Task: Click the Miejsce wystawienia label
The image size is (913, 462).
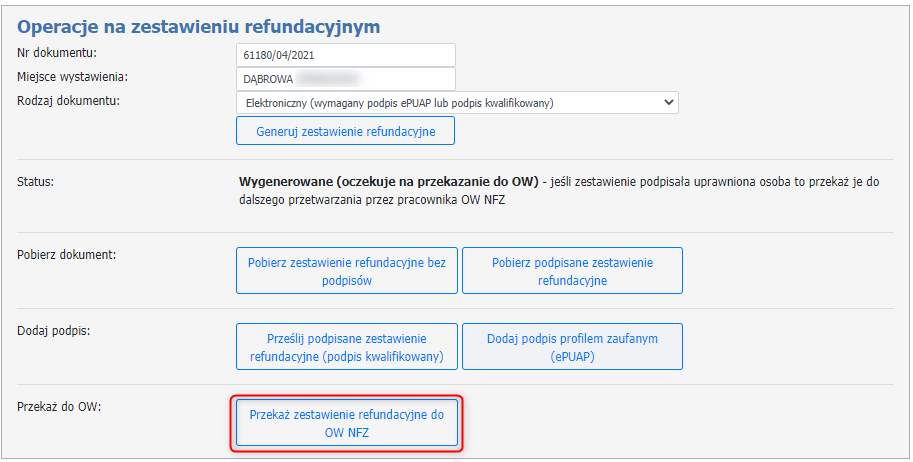Action: (74, 76)
